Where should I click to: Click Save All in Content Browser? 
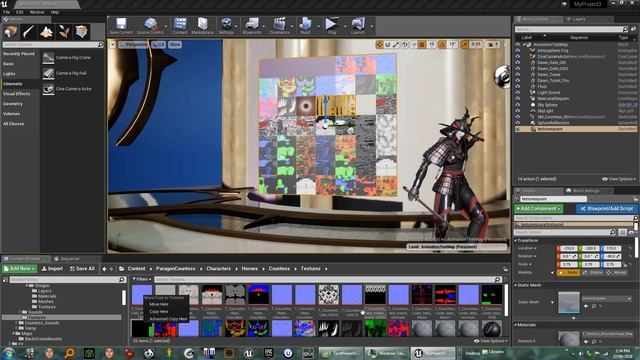pos(82,269)
